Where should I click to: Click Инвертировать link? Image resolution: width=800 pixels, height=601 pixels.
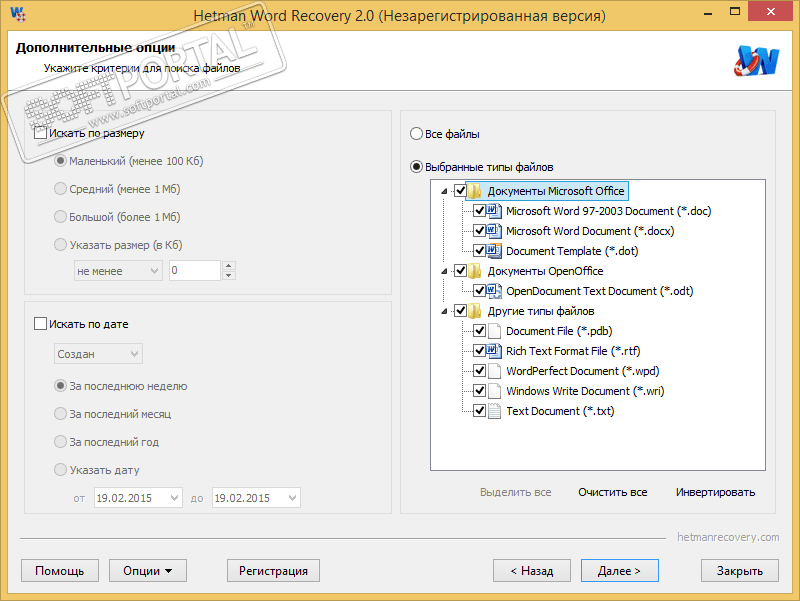coord(715,492)
